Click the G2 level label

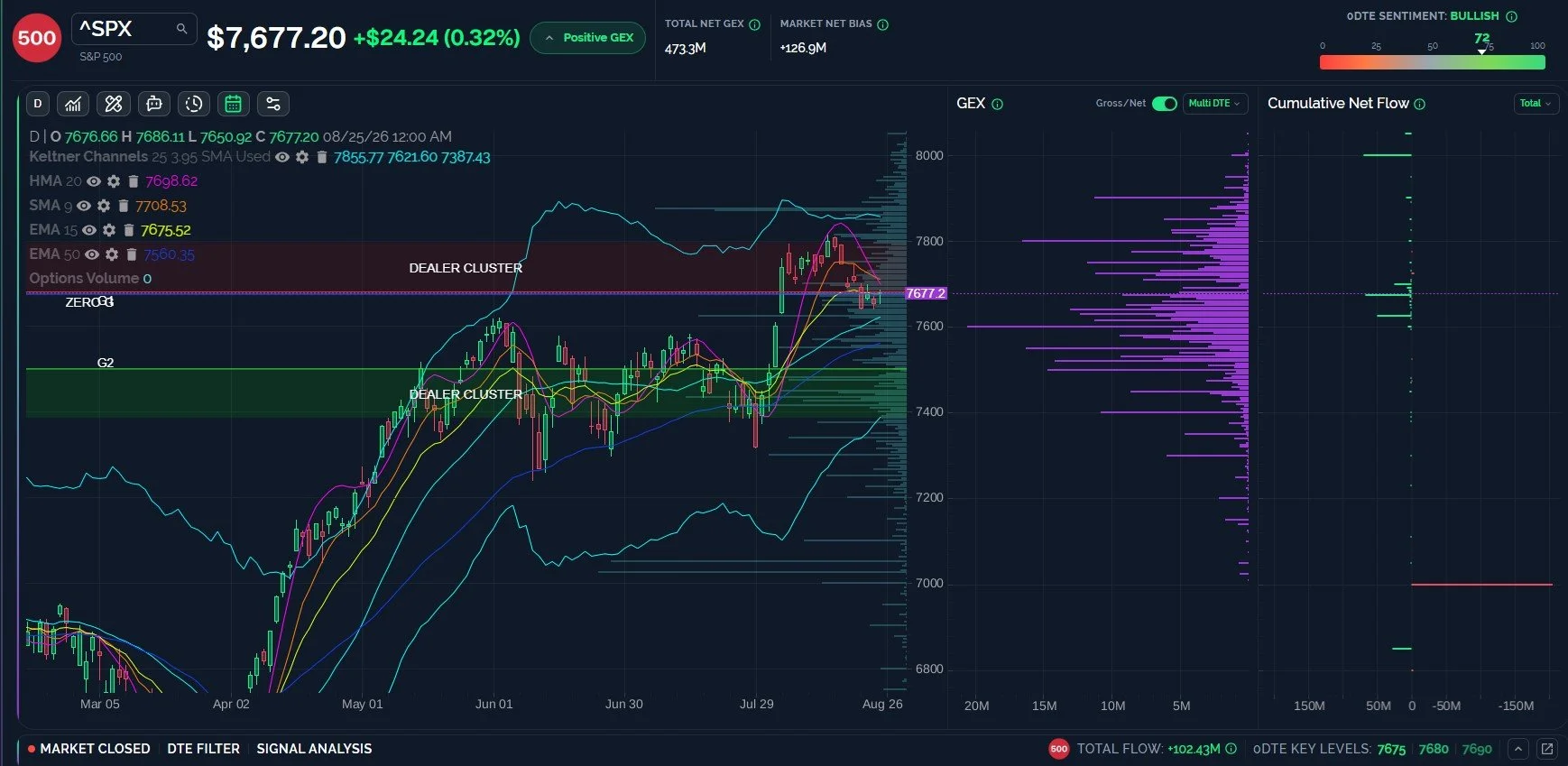[106, 363]
